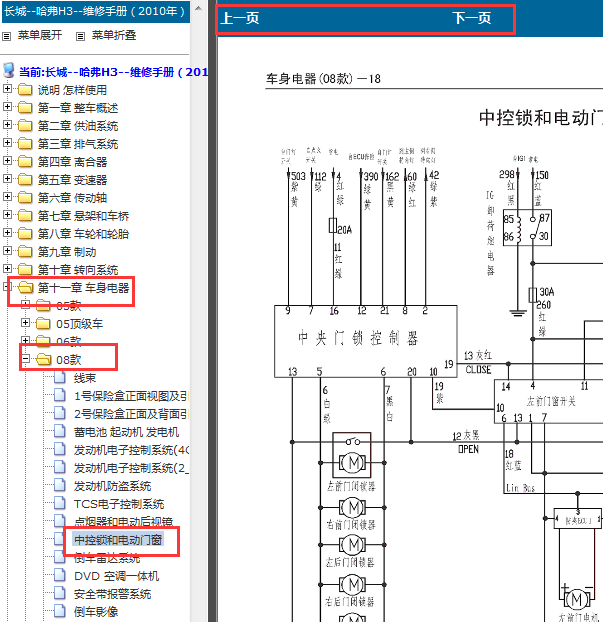The height and width of the screenshot is (622, 603).
Task: Click the page icon of 安全带报警系统
Action: tap(60, 593)
